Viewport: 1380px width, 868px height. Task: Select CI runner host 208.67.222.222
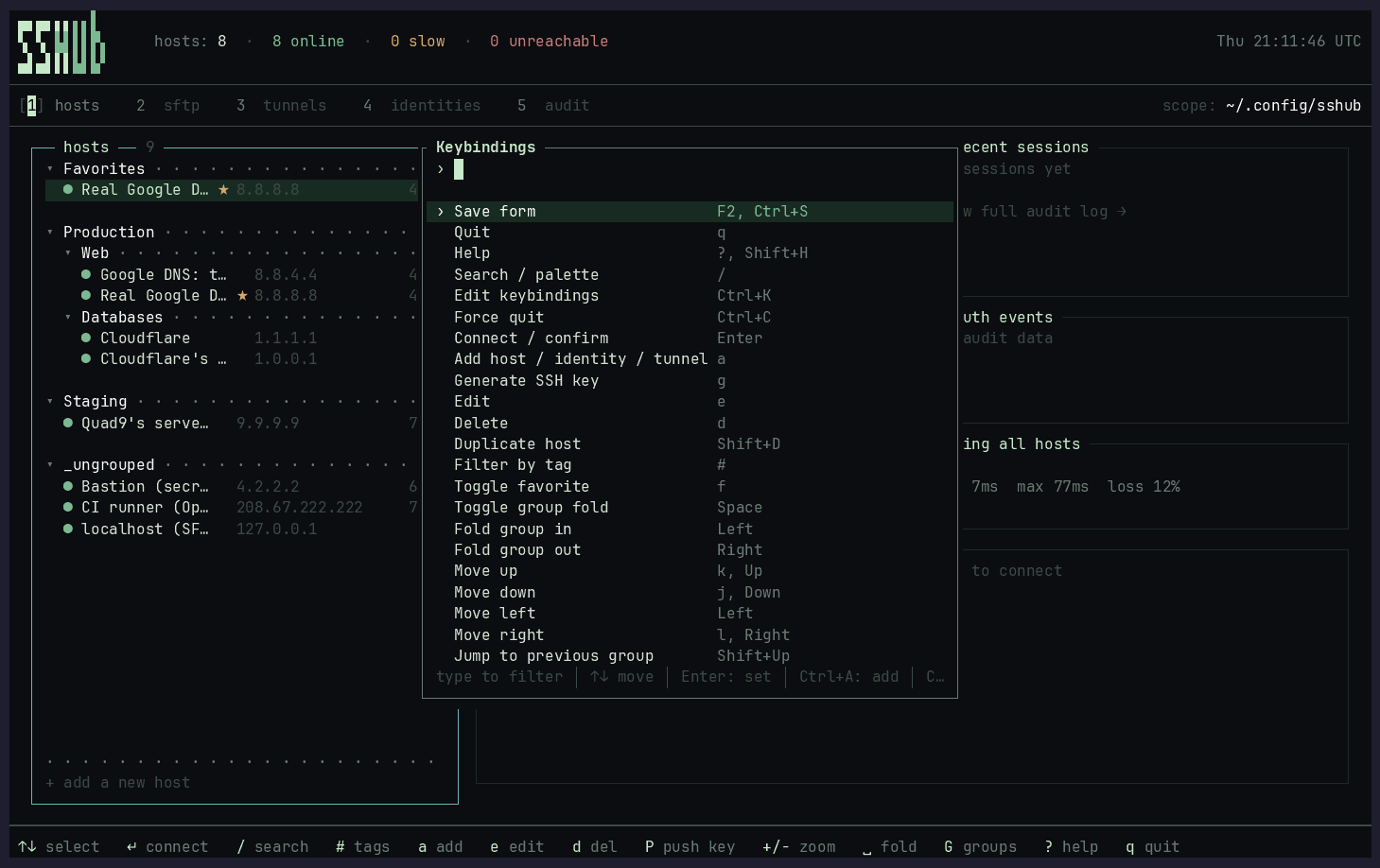[232, 508]
